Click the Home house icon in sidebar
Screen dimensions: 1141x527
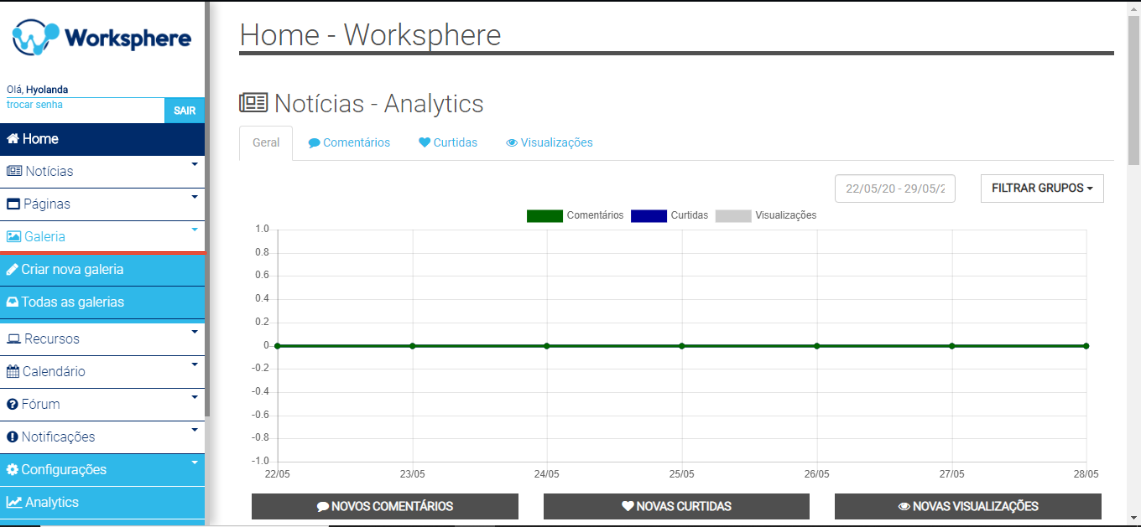coord(13,139)
